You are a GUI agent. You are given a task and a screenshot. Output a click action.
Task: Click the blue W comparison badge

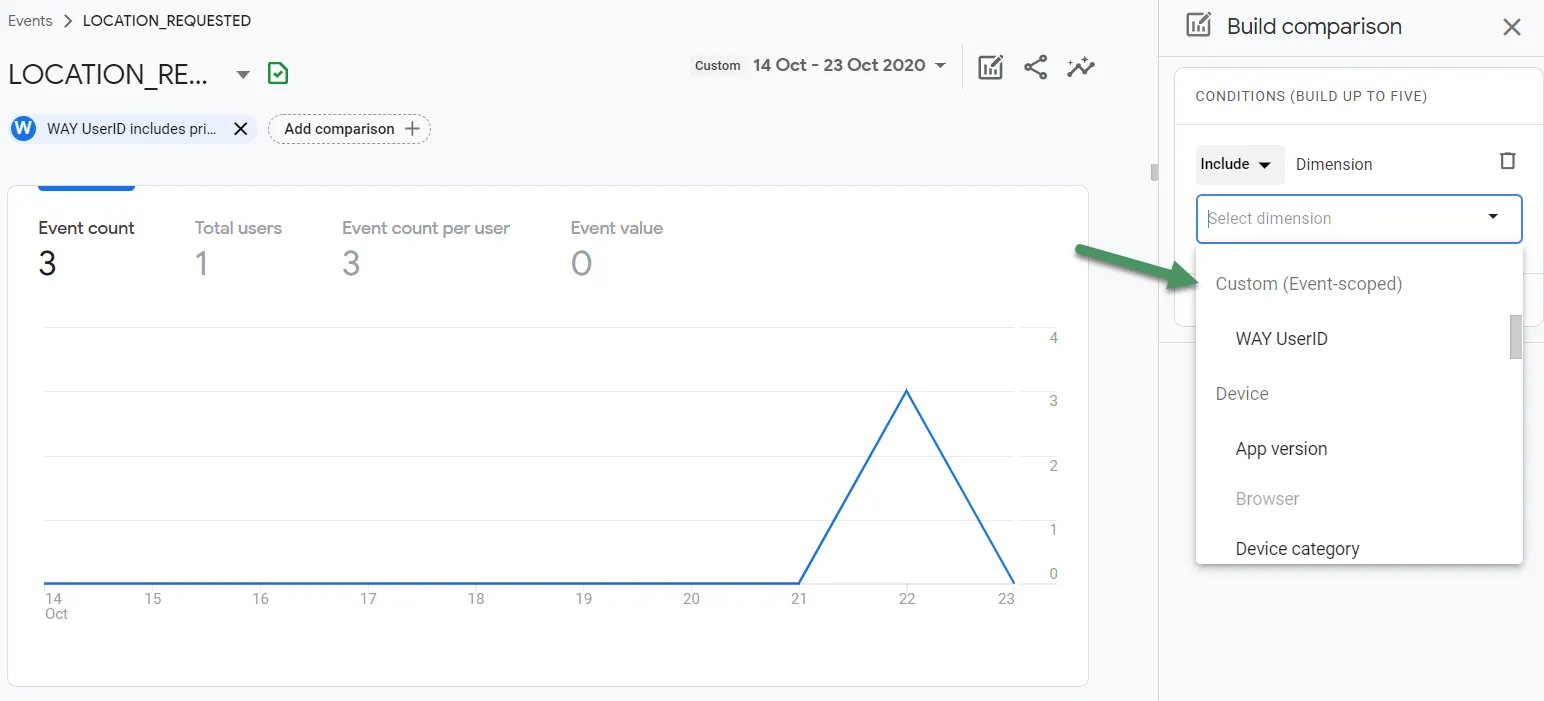pos(24,129)
